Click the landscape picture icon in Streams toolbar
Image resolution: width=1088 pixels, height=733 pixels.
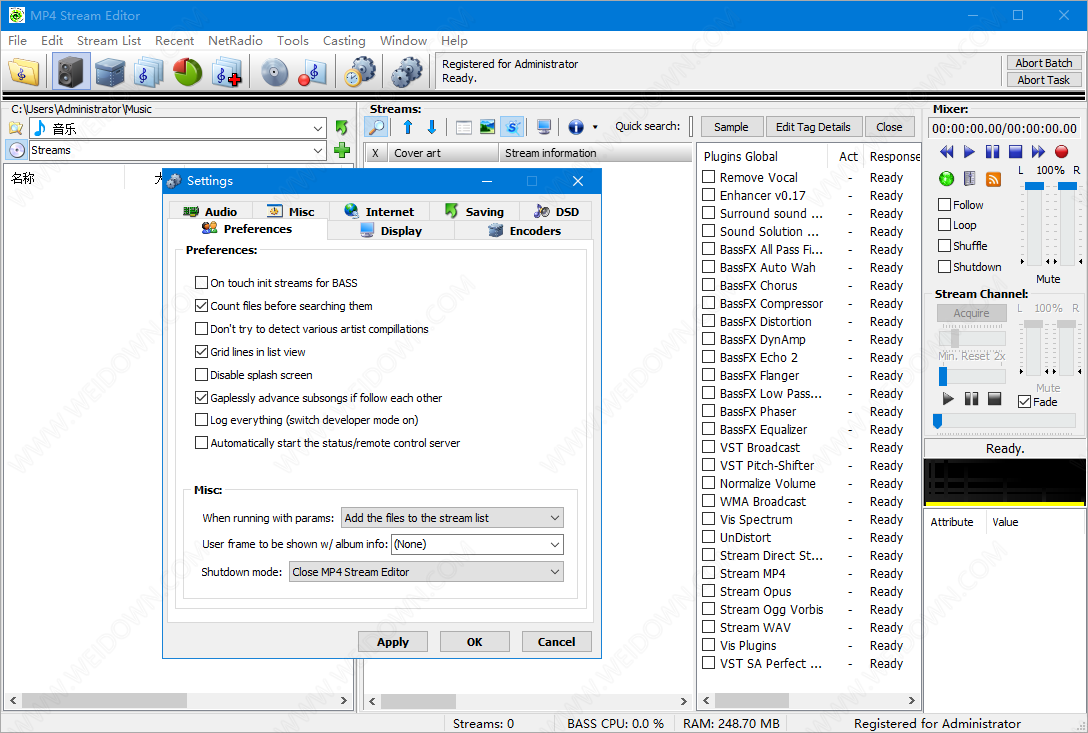click(x=488, y=126)
